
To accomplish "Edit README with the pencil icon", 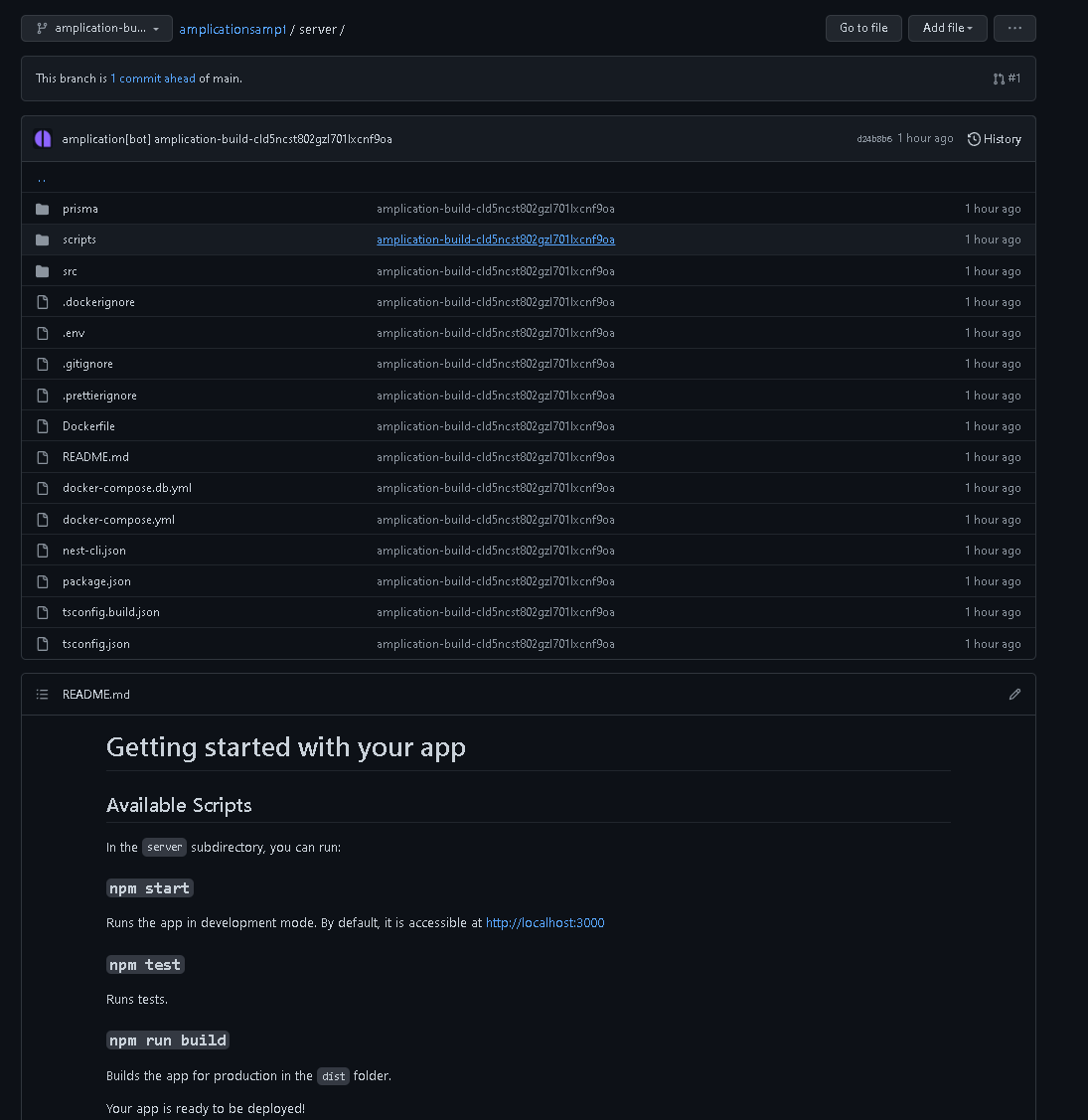I will point(1014,695).
